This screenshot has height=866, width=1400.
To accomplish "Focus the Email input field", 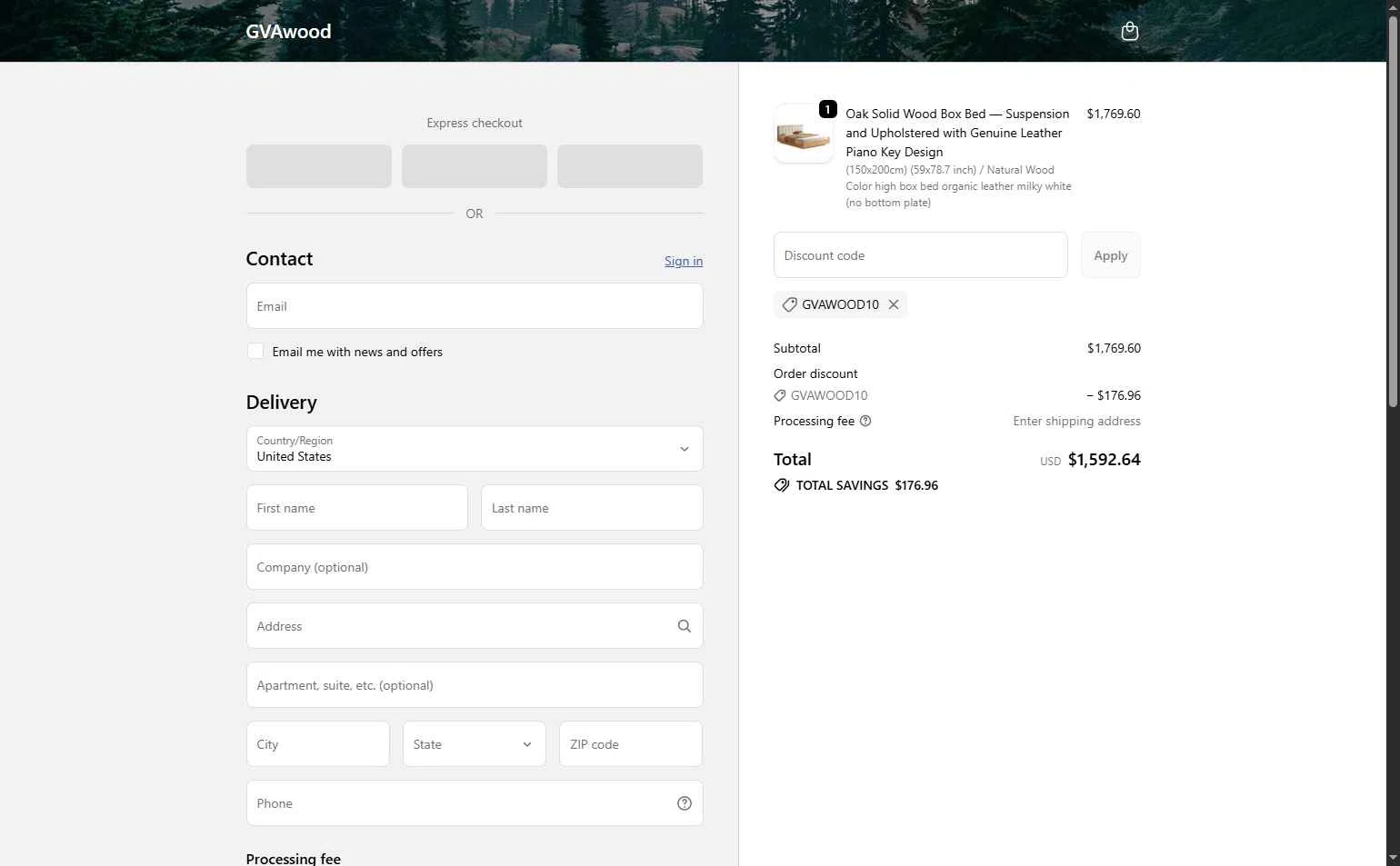I will (x=475, y=306).
